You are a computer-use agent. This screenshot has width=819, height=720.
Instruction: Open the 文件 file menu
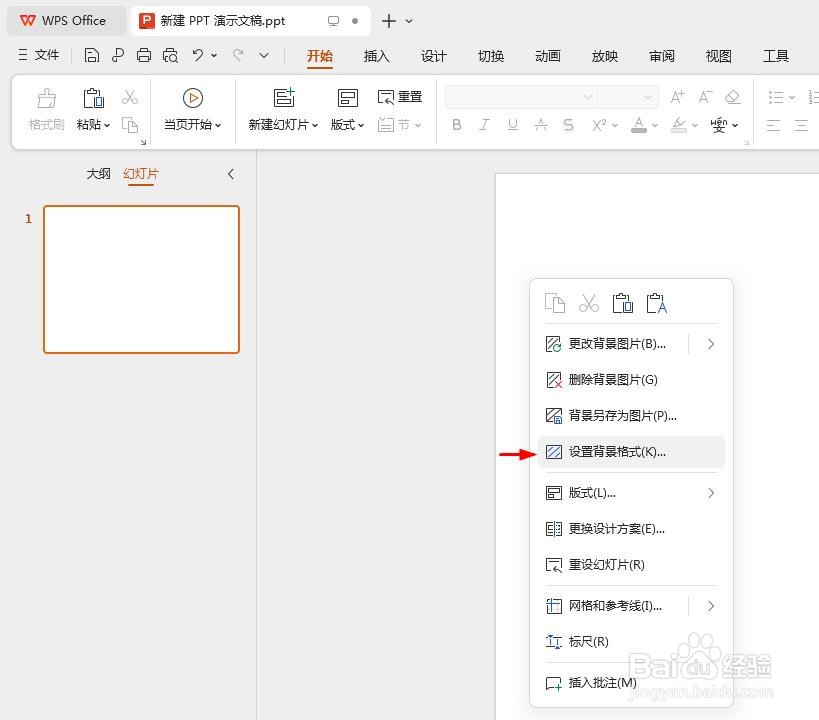pos(39,54)
